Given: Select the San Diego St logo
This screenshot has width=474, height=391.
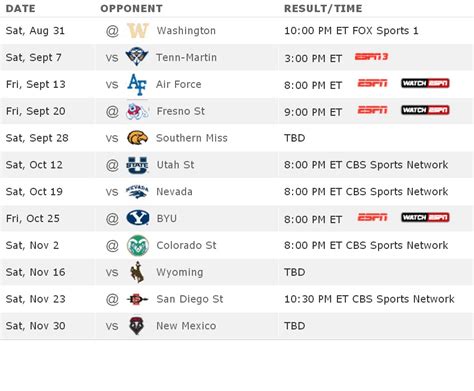Looking at the screenshot, I should click(x=137, y=299).
